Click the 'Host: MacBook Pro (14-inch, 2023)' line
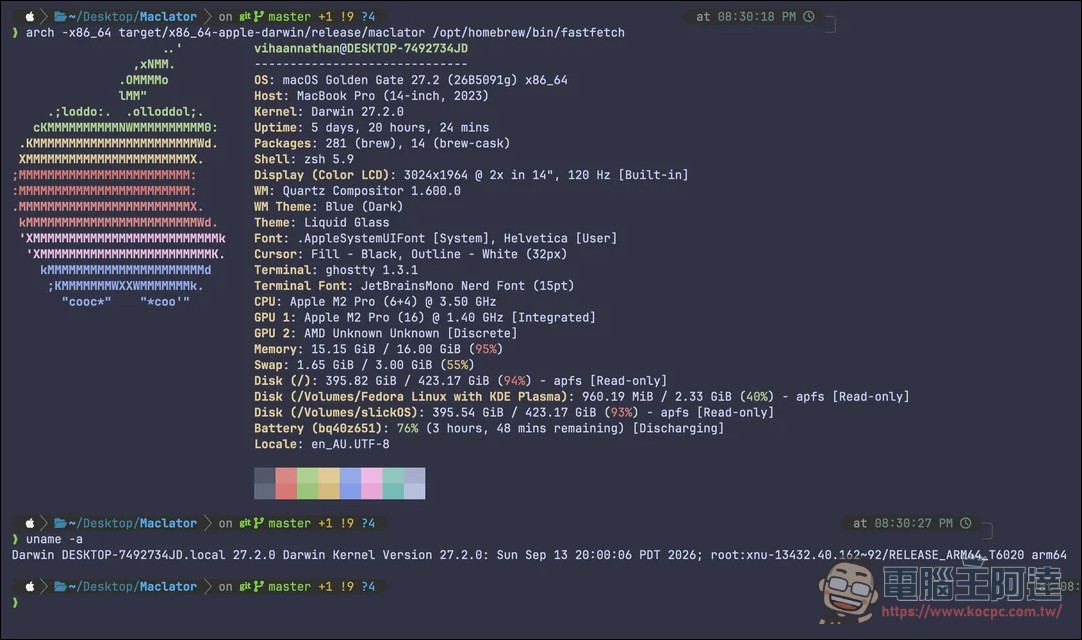The height and width of the screenshot is (640, 1082). click(x=371, y=96)
